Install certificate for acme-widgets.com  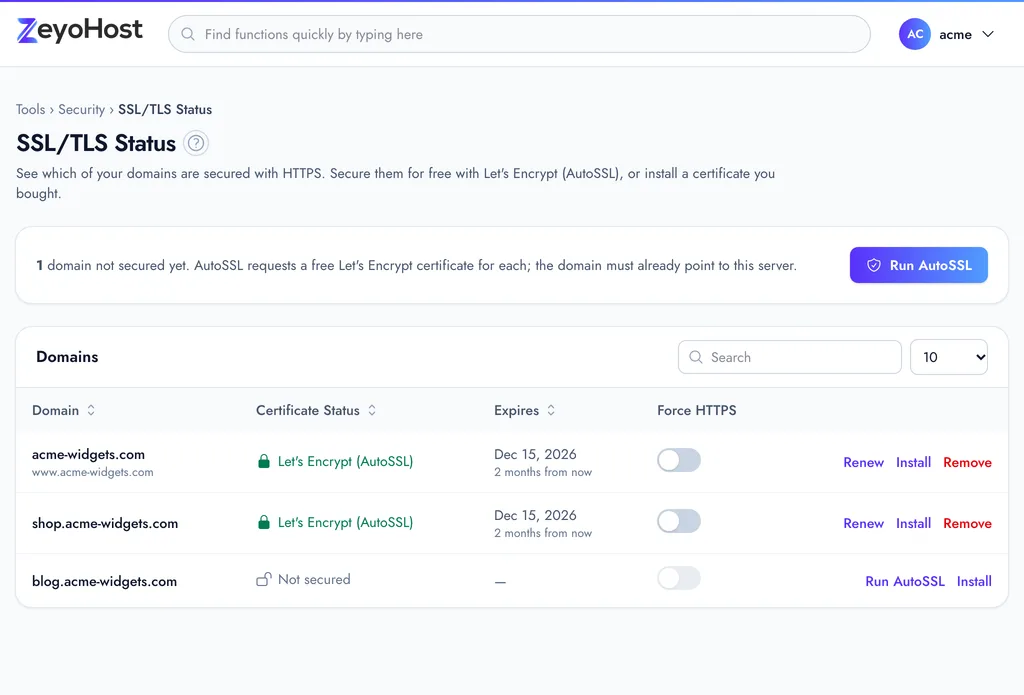click(913, 462)
